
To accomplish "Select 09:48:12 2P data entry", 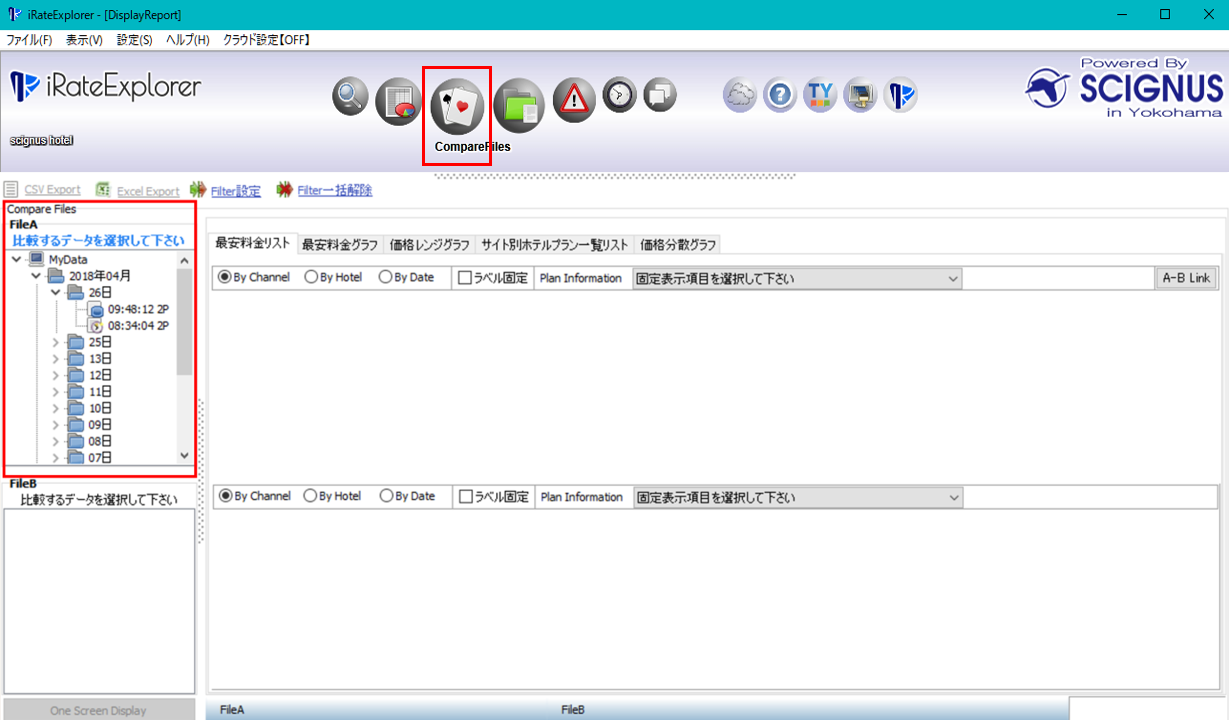I will 137,310.
